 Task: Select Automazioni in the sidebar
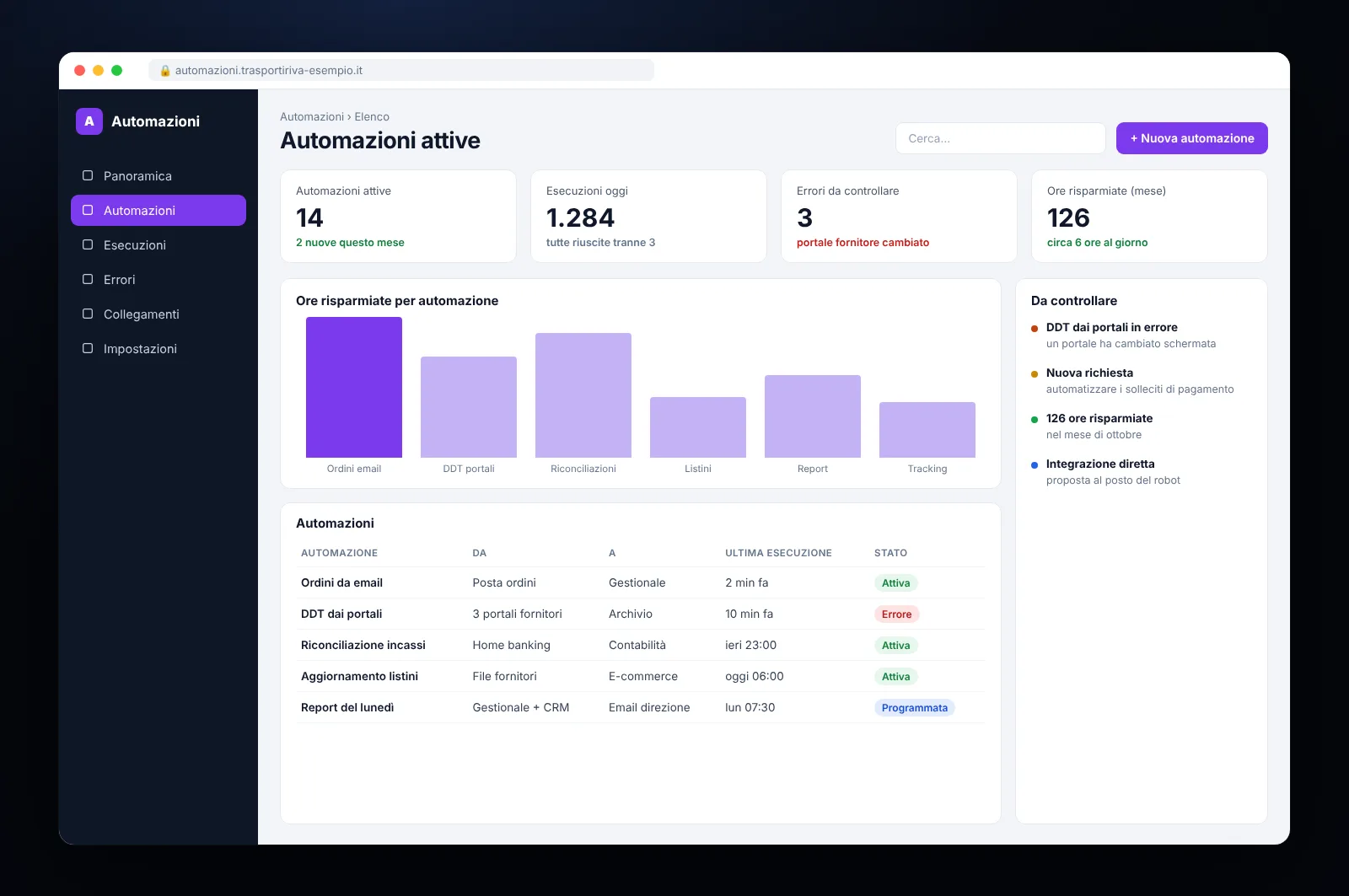159,211
